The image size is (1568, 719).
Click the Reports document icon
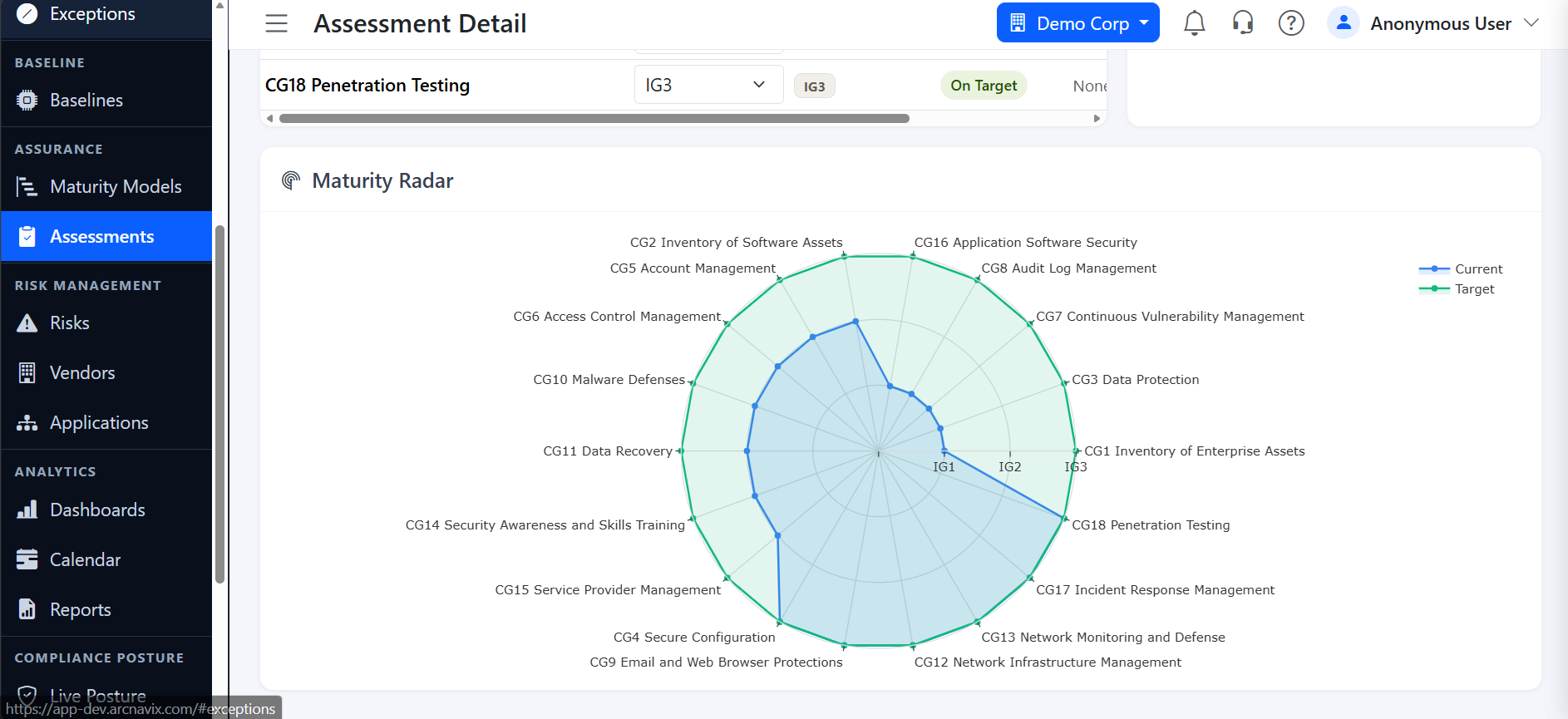tap(27, 609)
